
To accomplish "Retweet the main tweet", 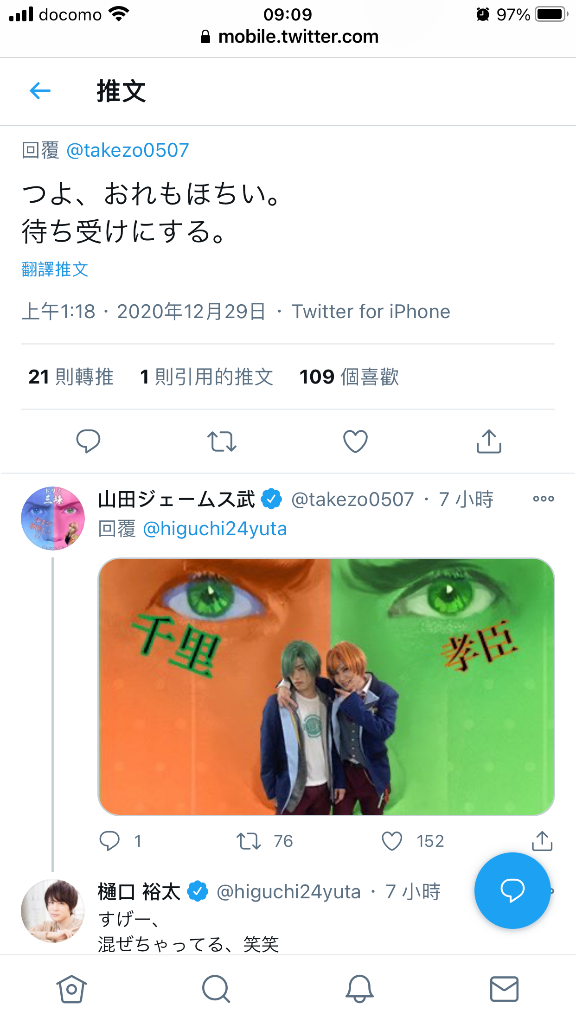I will (222, 441).
